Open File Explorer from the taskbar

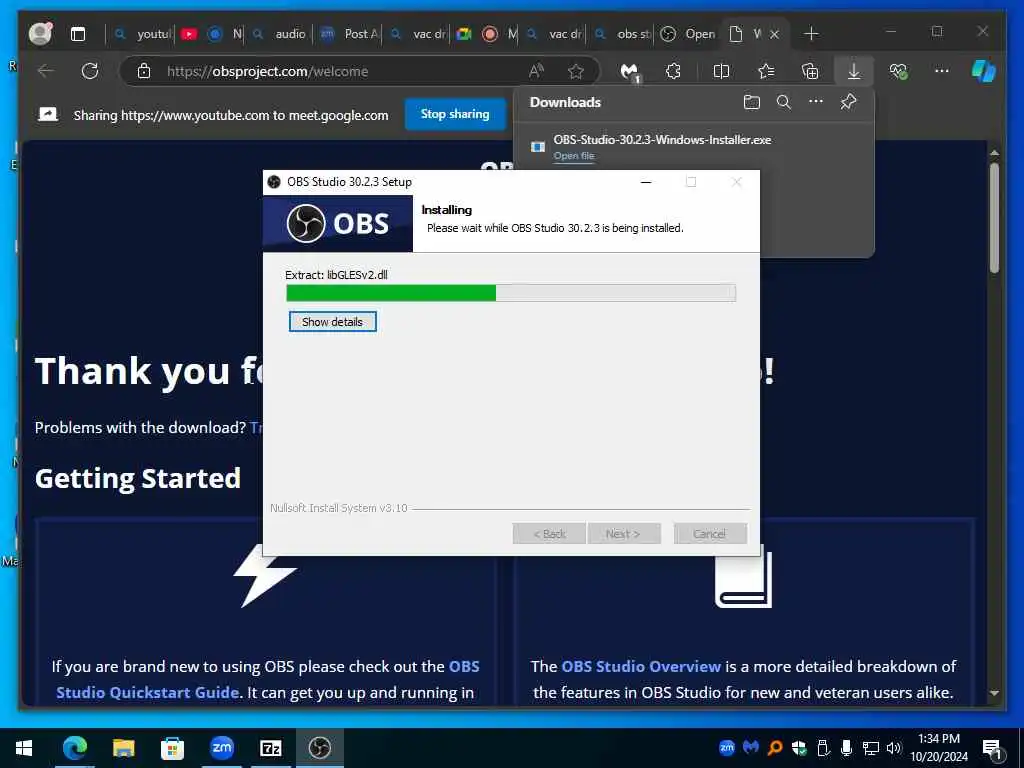point(123,748)
